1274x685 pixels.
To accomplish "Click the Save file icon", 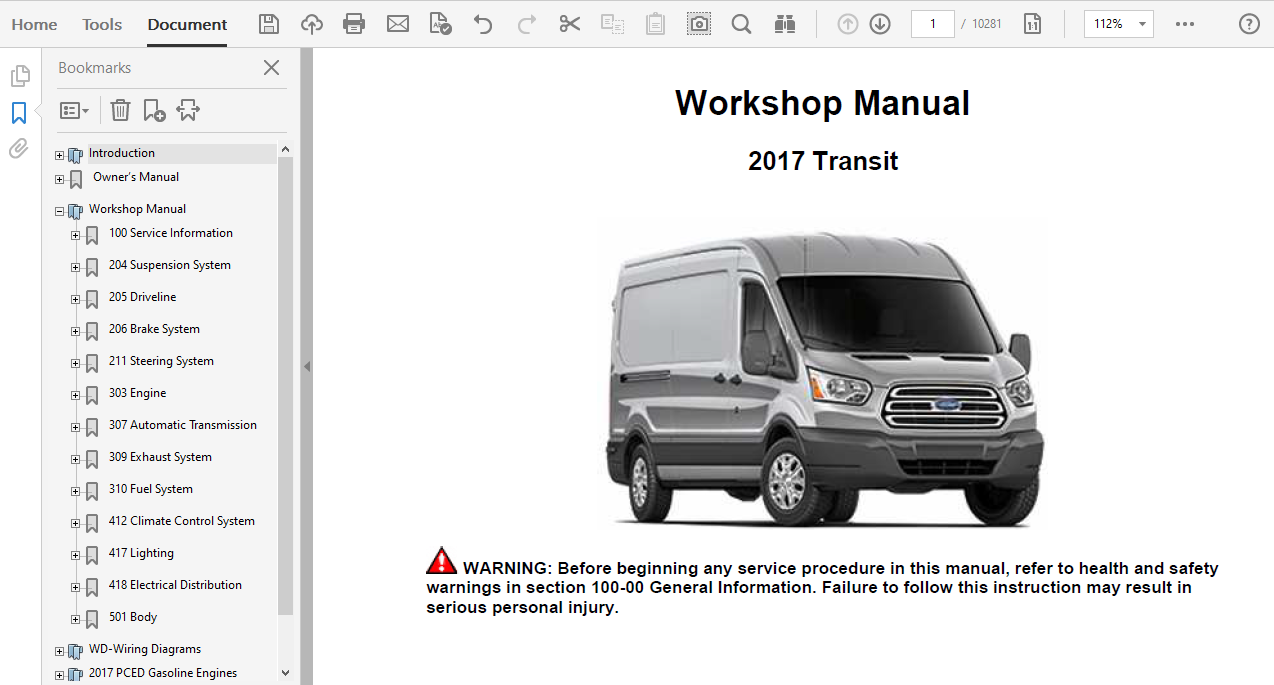I will (269, 24).
